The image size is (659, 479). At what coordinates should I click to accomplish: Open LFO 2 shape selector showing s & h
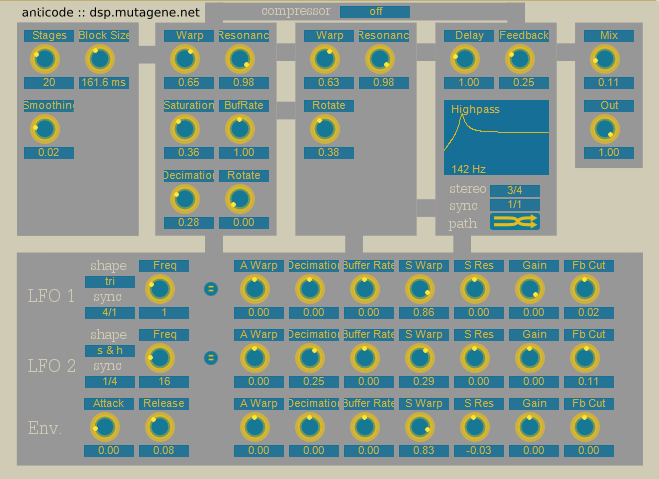pyautogui.click(x=110, y=350)
